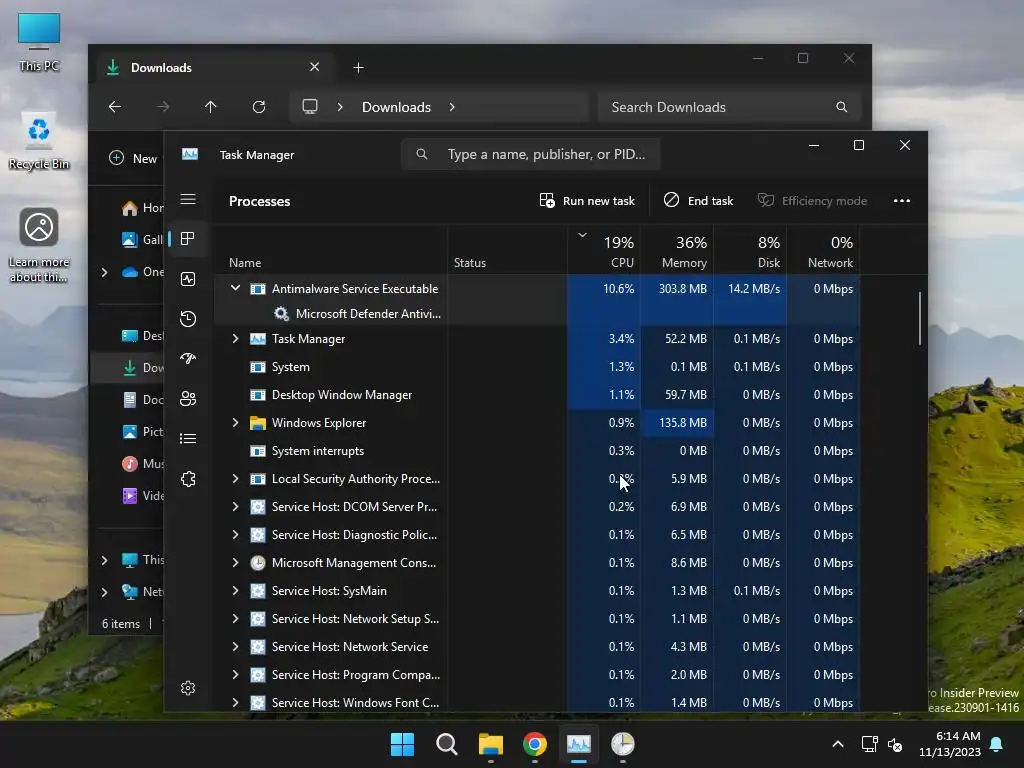Sort processes by Memory column
The width and height of the screenshot is (1024, 768).
(x=677, y=251)
